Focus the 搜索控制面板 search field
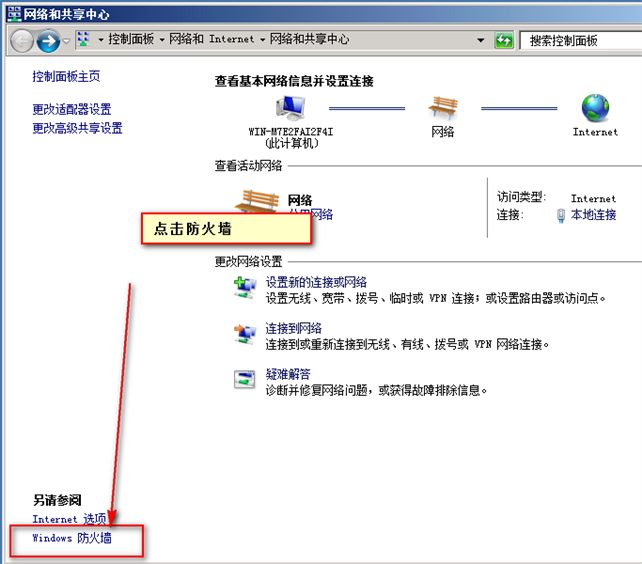 click(x=581, y=40)
